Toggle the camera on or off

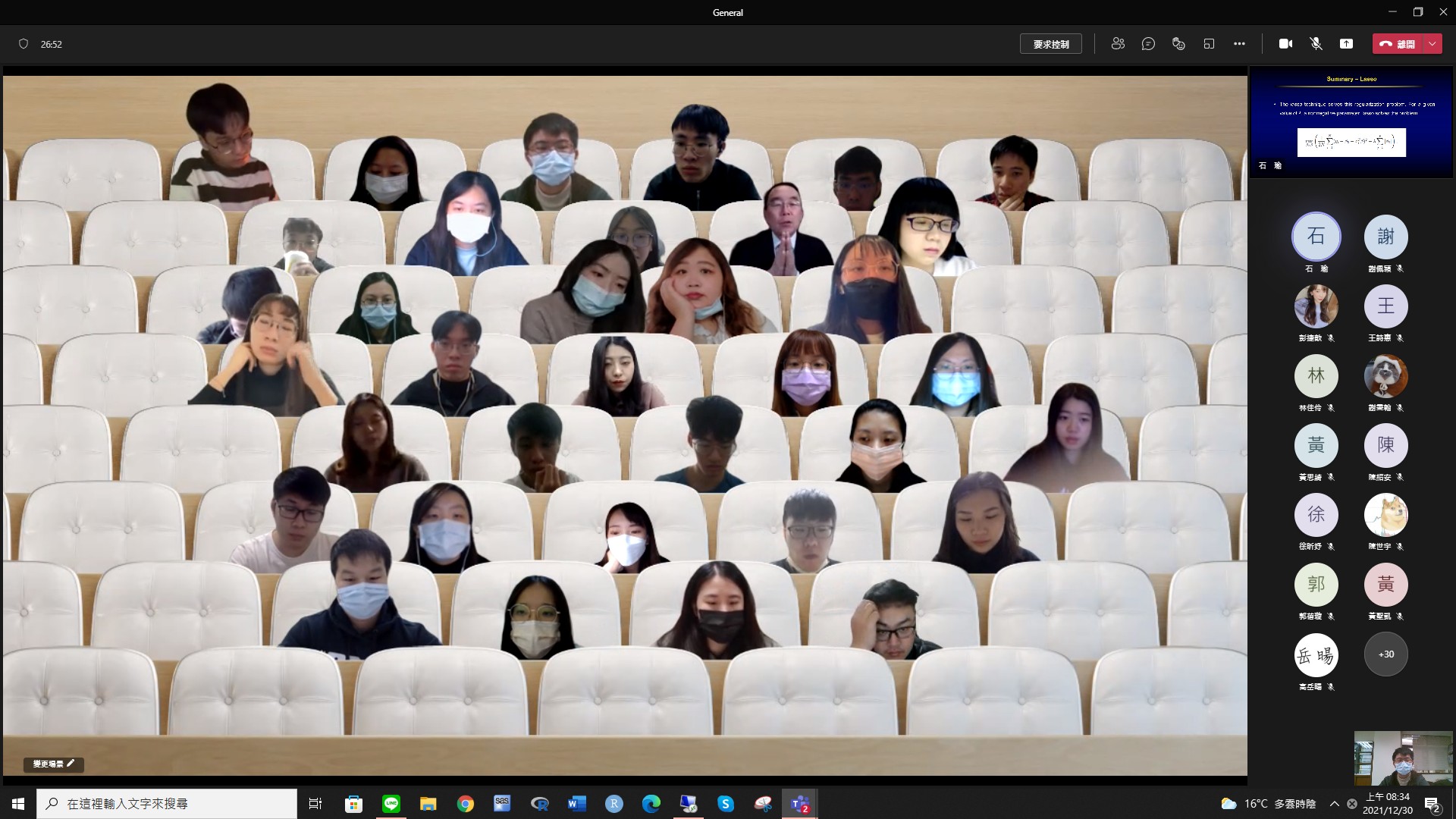coord(1285,44)
